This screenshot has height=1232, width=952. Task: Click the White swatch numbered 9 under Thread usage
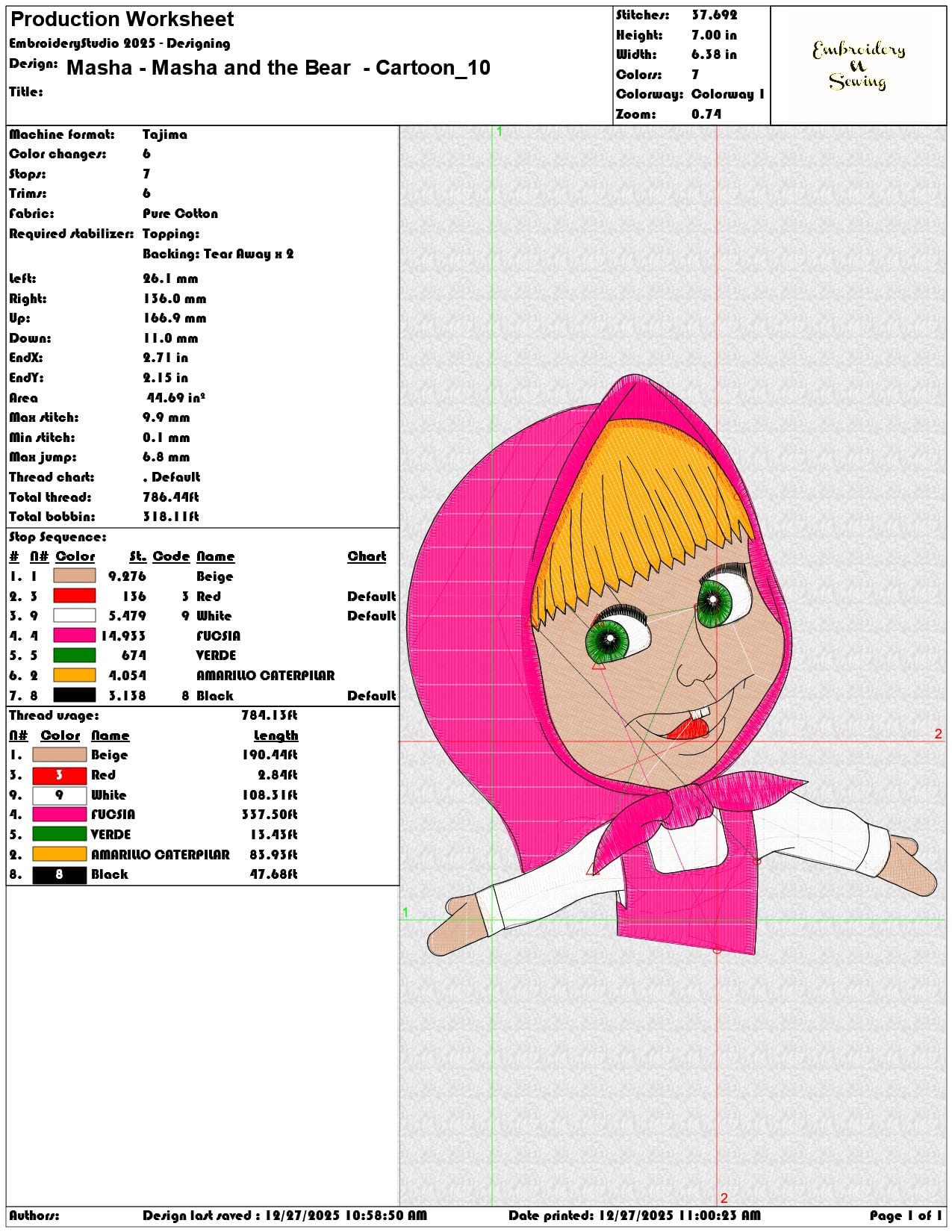pos(60,795)
